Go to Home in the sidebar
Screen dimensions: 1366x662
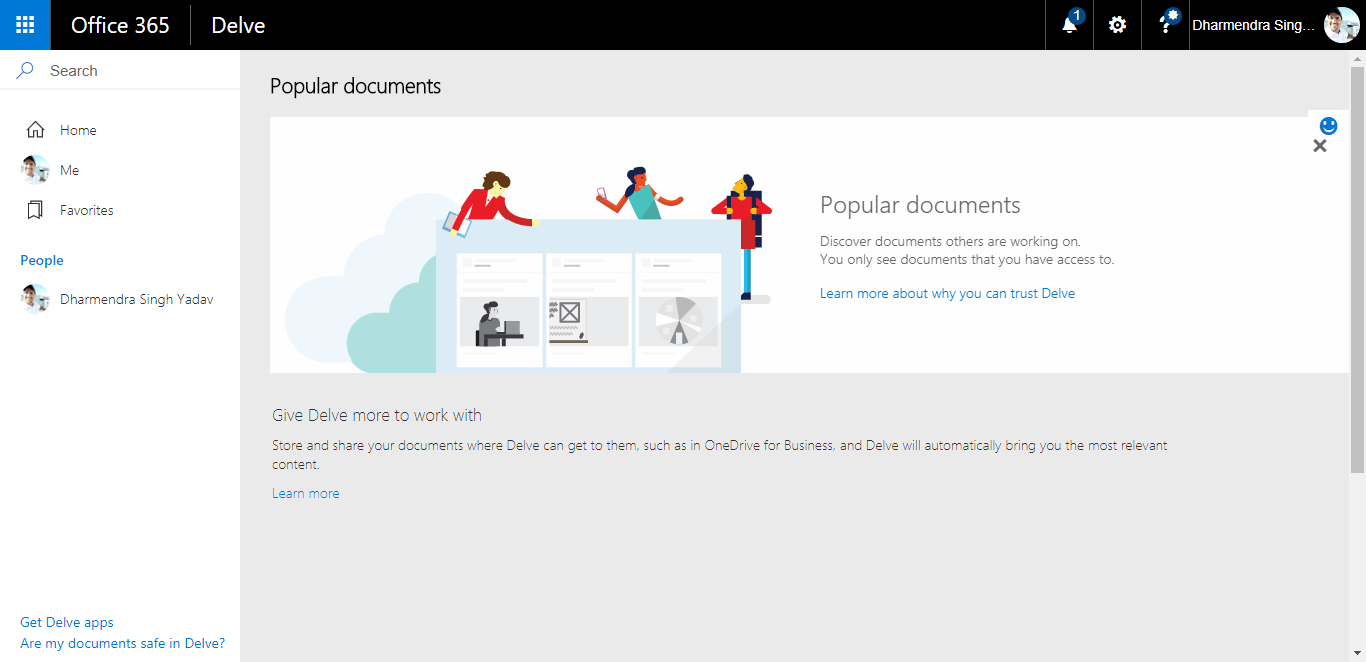(78, 130)
